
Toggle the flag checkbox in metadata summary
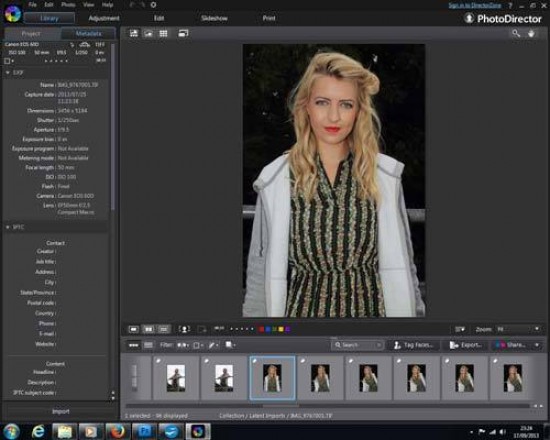point(7,61)
